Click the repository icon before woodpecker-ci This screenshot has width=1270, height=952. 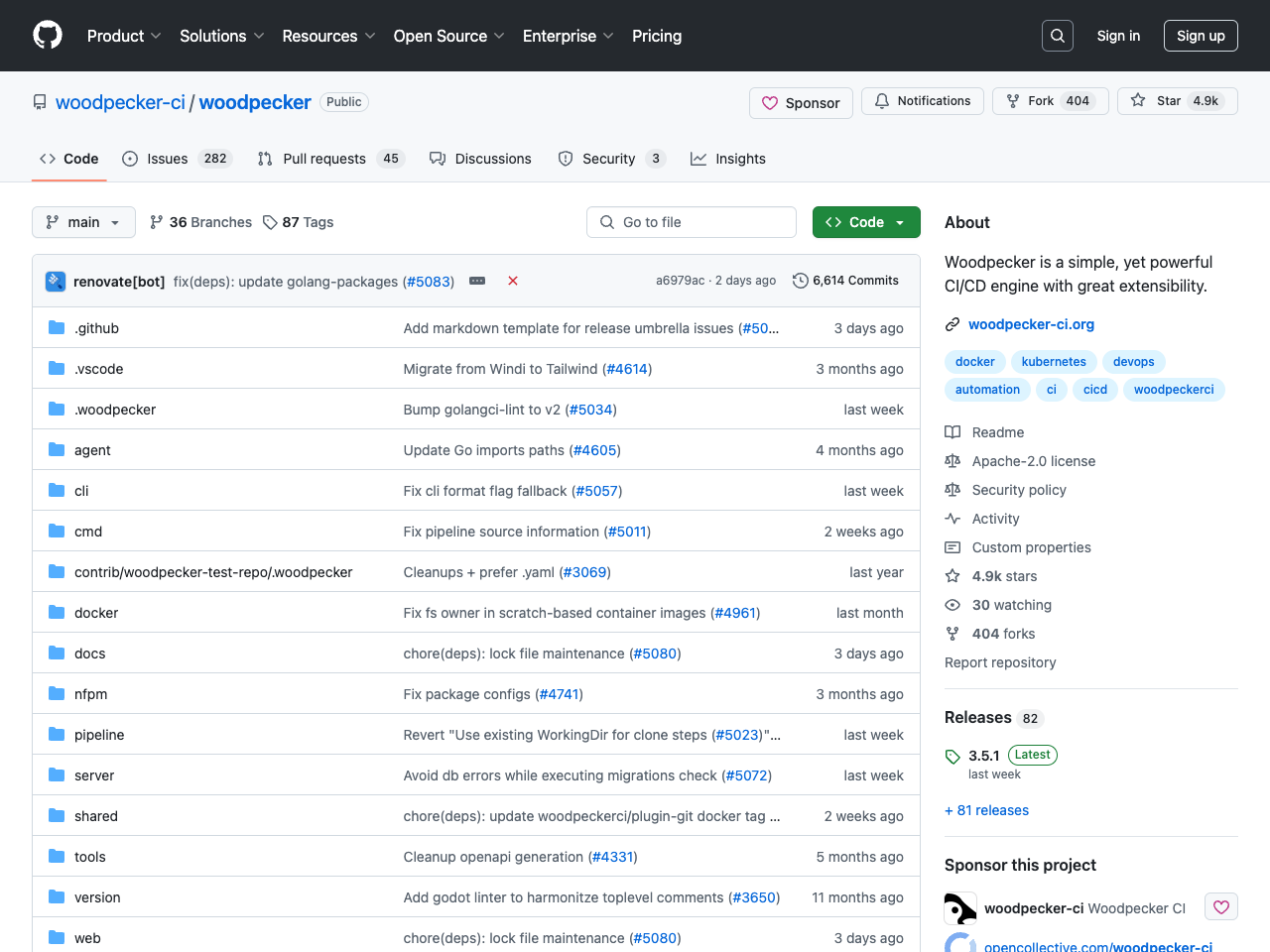pyautogui.click(x=40, y=102)
